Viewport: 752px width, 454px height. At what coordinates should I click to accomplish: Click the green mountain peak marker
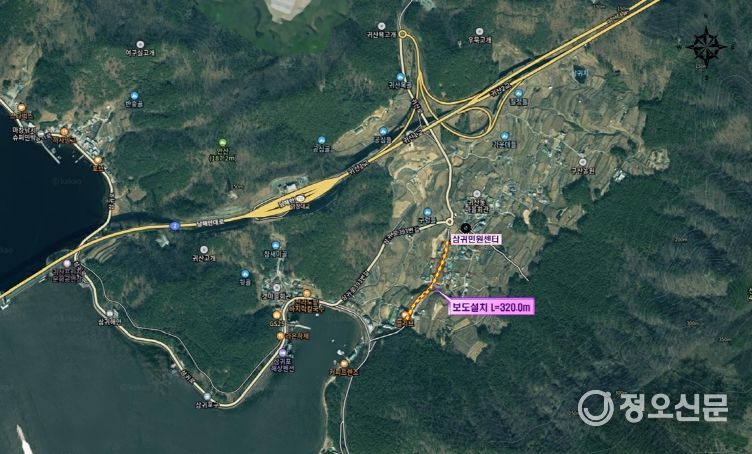[222, 142]
